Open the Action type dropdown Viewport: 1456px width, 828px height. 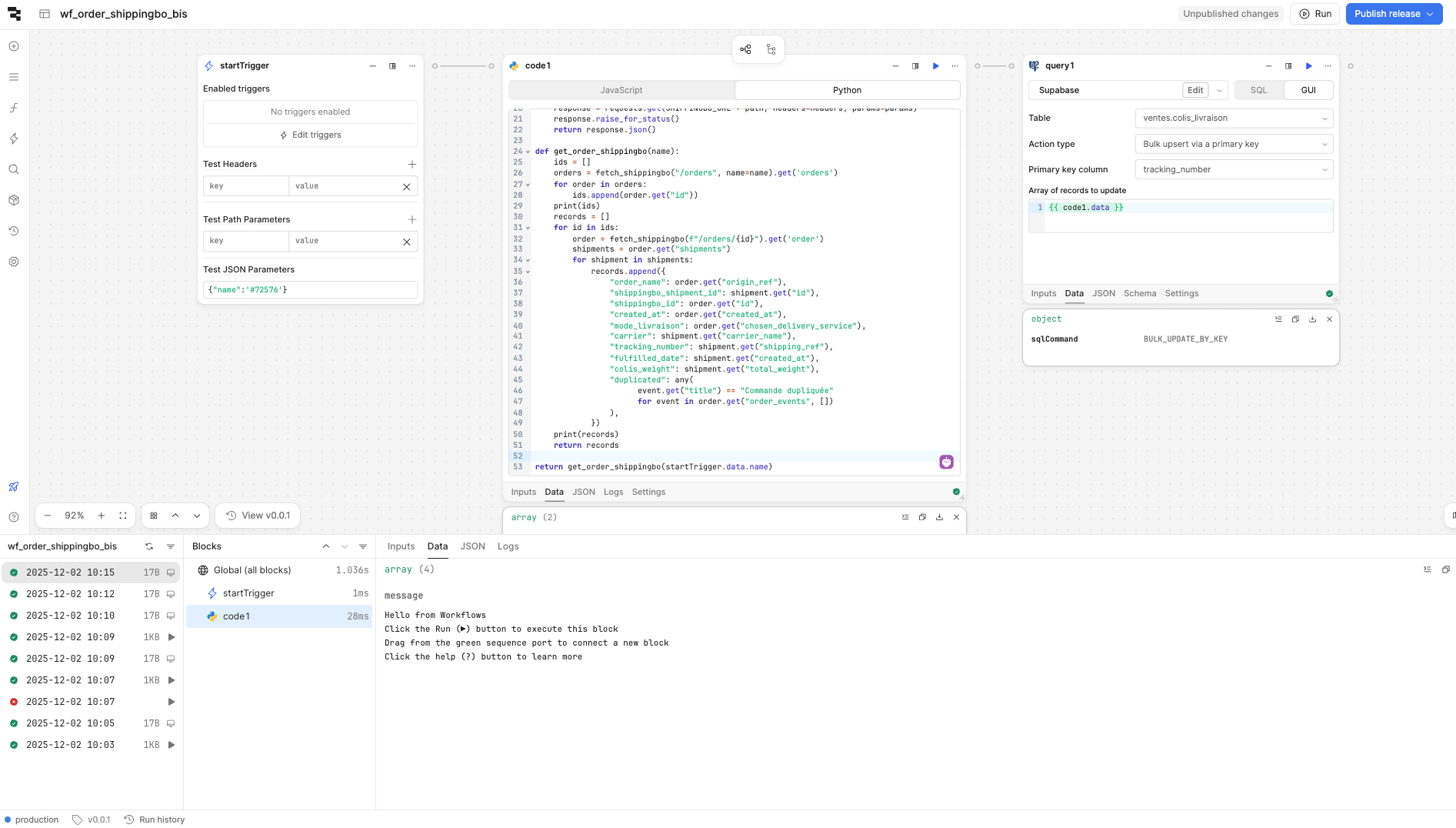1233,144
